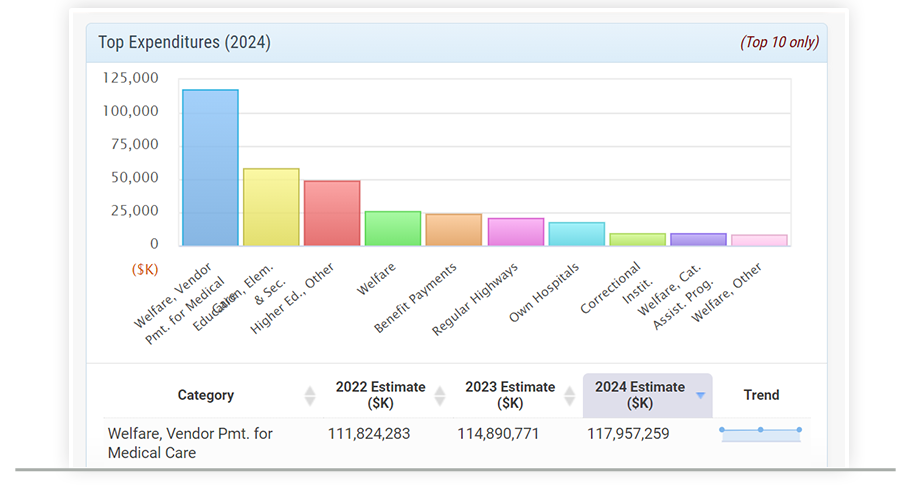Click the '(Top 10 only)' note

pyautogui.click(x=779, y=43)
